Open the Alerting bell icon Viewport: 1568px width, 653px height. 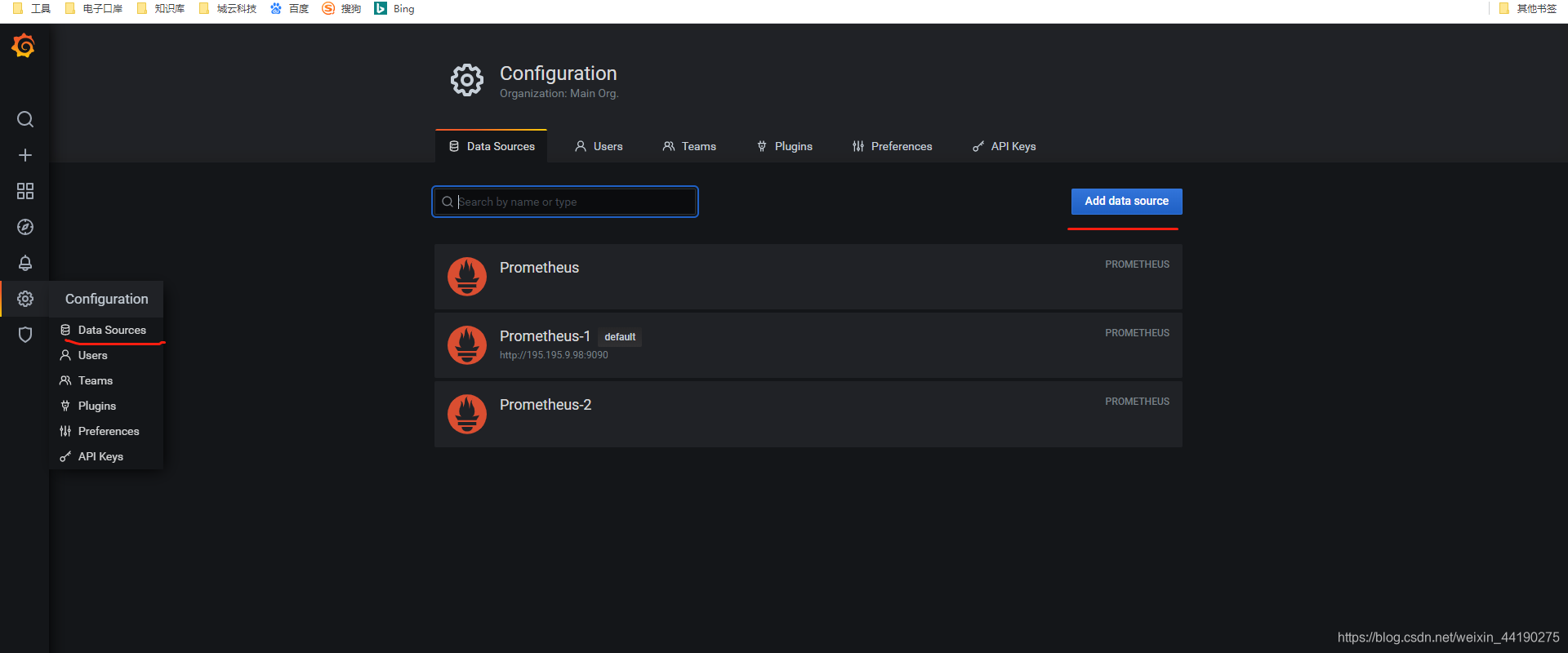coord(25,263)
